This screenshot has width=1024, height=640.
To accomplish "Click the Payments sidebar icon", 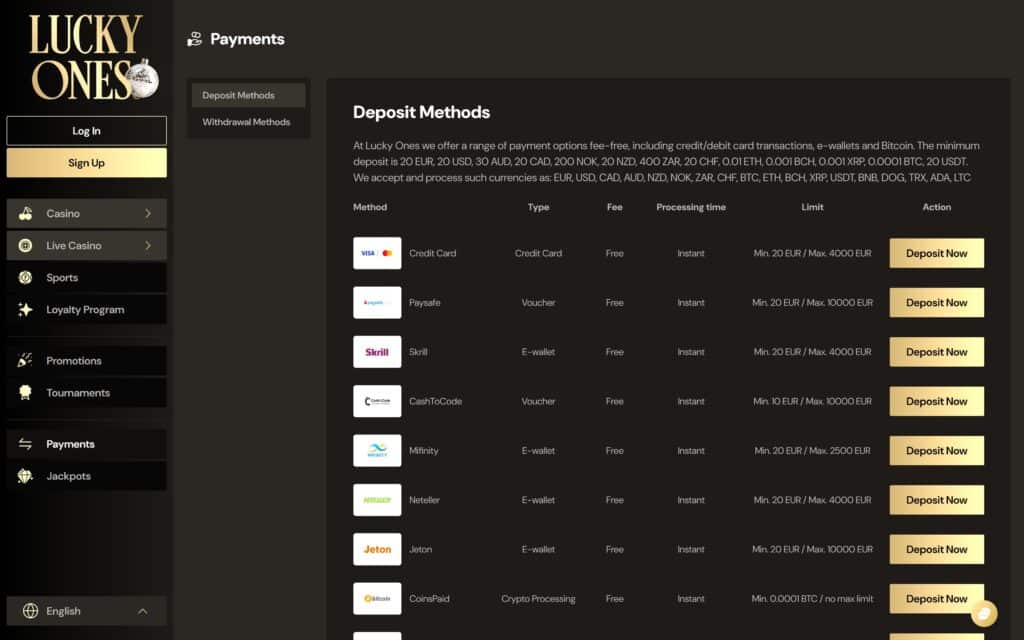I will tap(25, 443).
